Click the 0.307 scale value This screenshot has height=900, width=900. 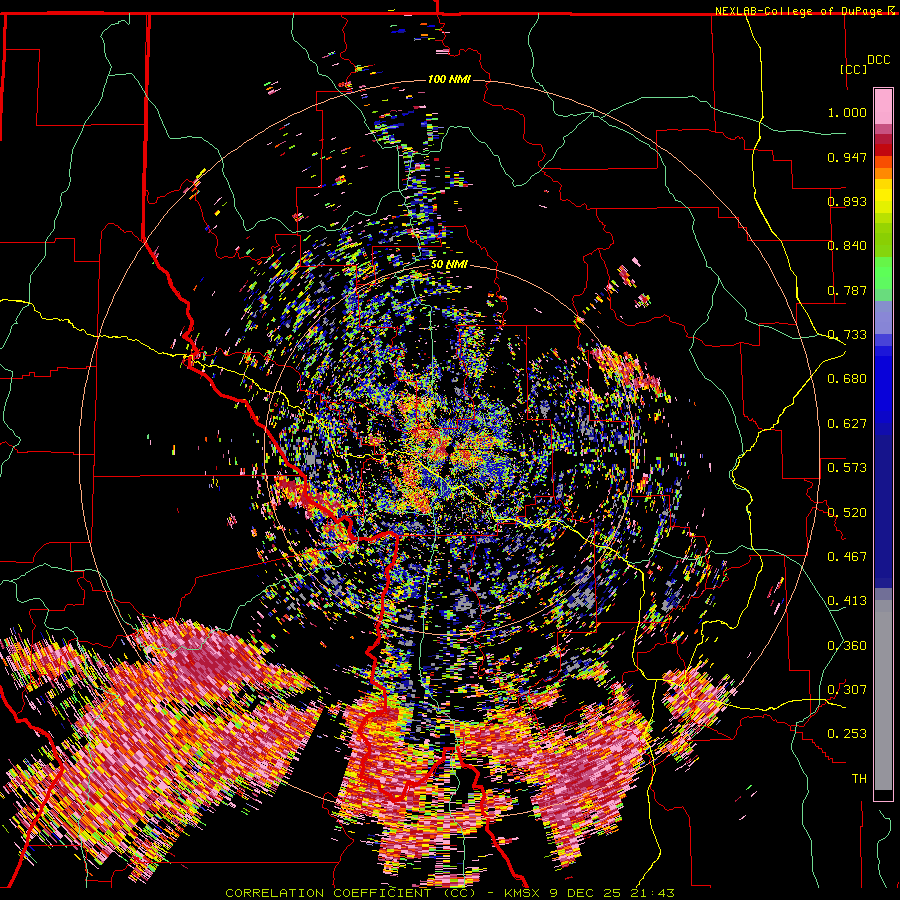[847, 689]
